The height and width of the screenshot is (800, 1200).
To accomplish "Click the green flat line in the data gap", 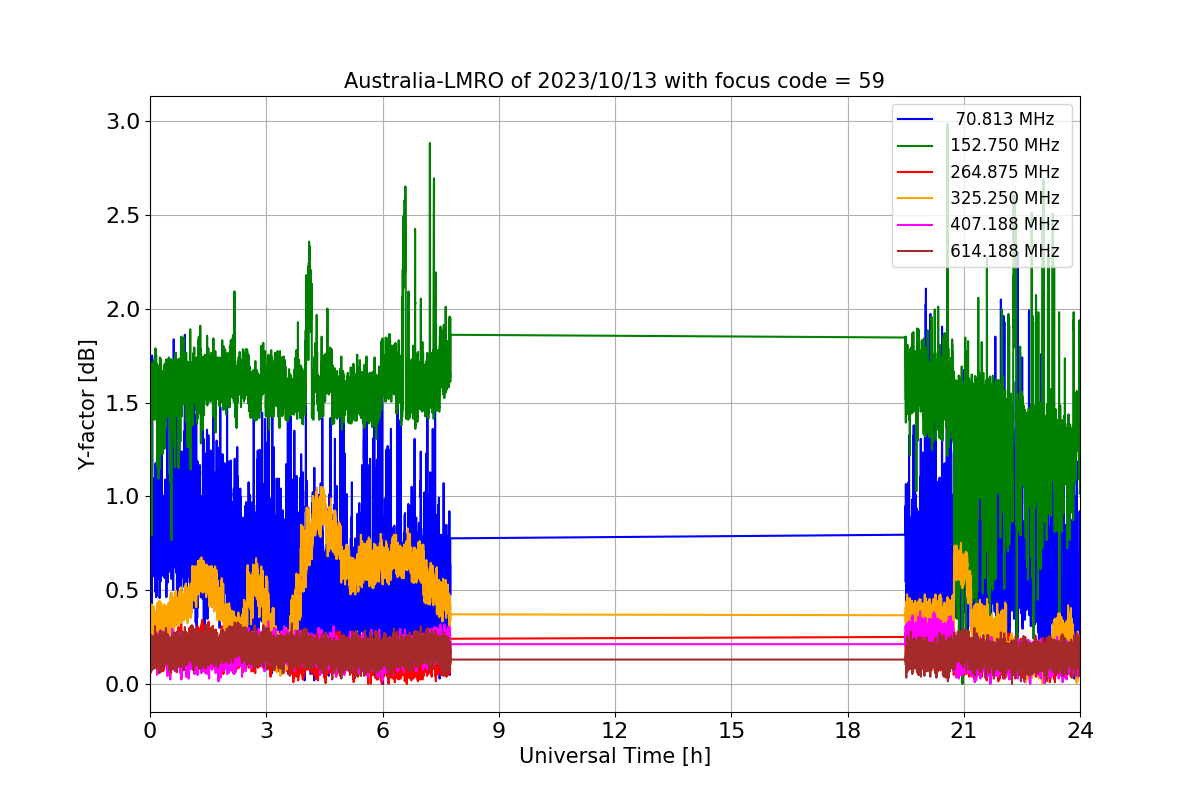I will [678, 336].
